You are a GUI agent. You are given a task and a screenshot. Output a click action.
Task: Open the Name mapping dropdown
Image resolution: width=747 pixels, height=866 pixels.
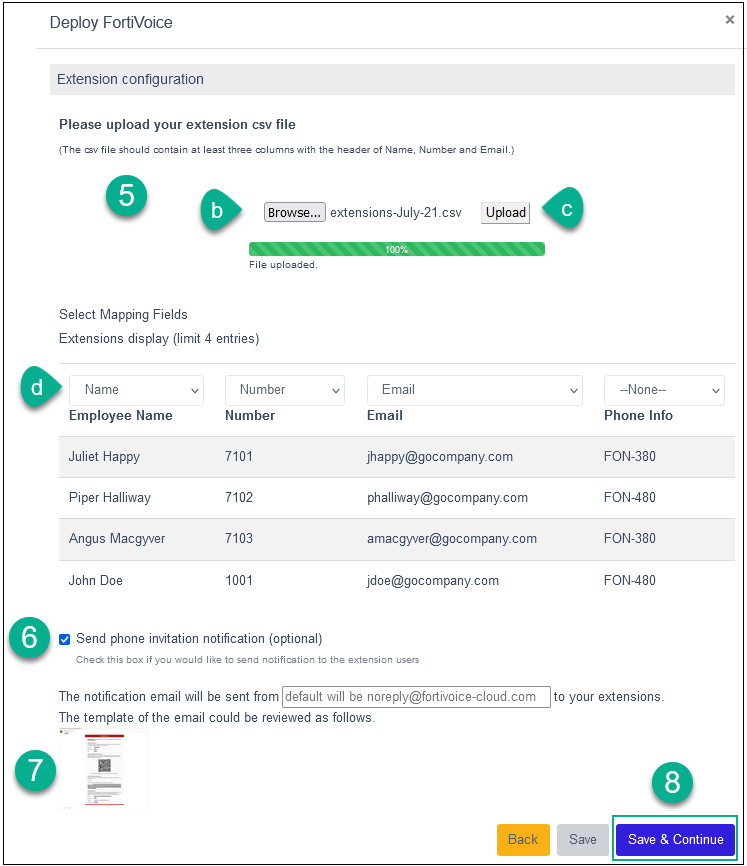tap(136, 390)
